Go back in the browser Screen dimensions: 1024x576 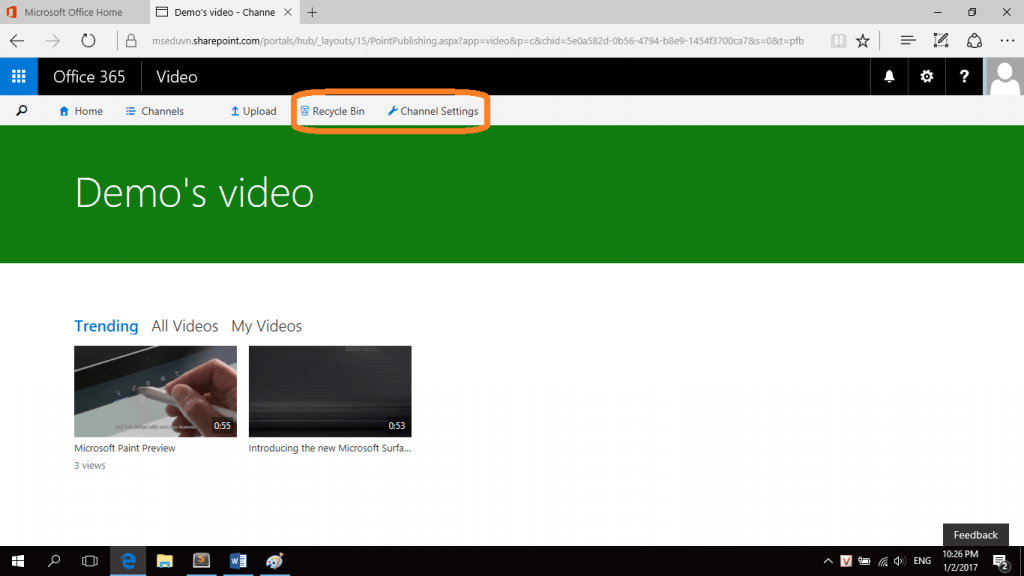tap(17, 40)
